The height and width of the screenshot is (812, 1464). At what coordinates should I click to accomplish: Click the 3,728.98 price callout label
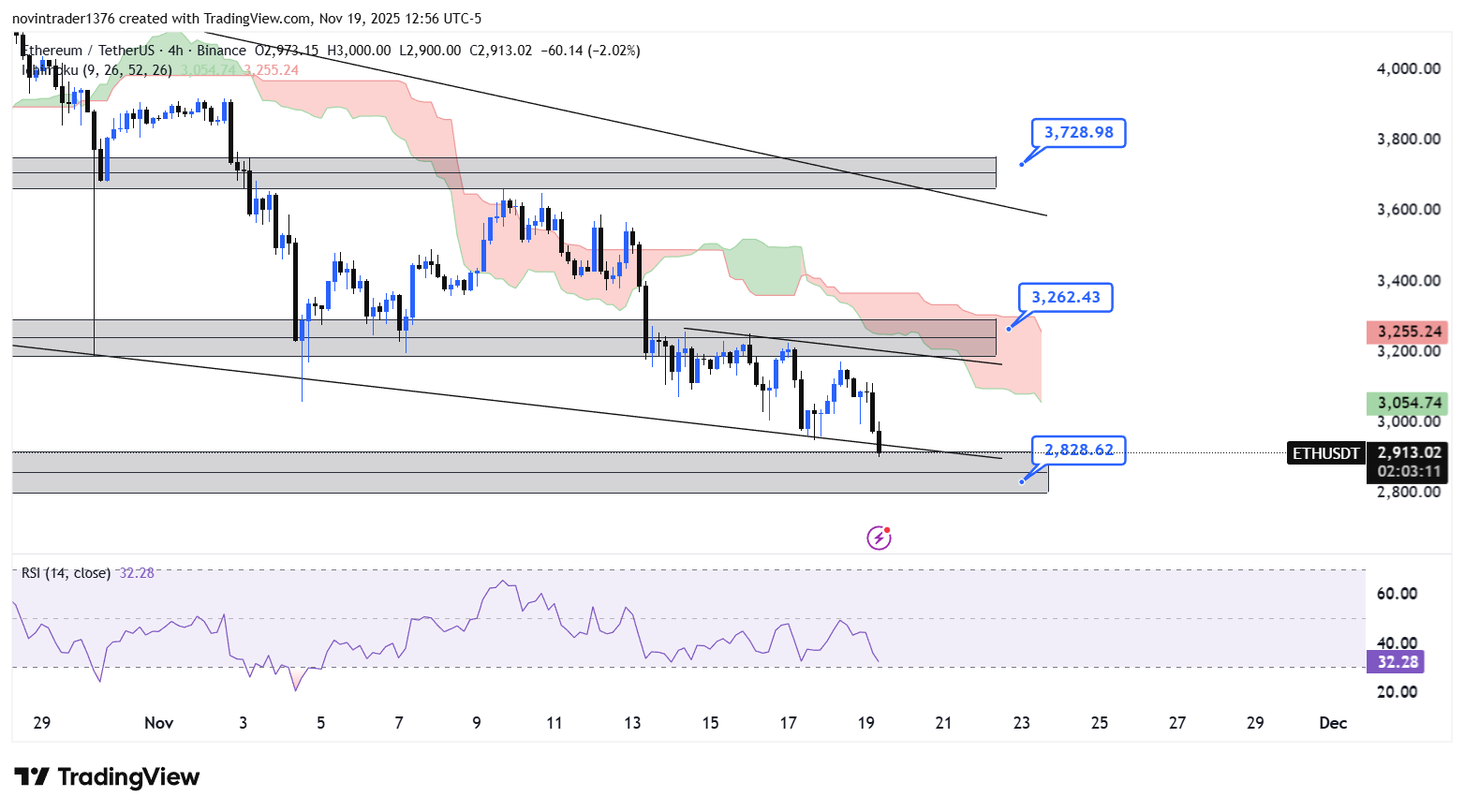(1078, 133)
